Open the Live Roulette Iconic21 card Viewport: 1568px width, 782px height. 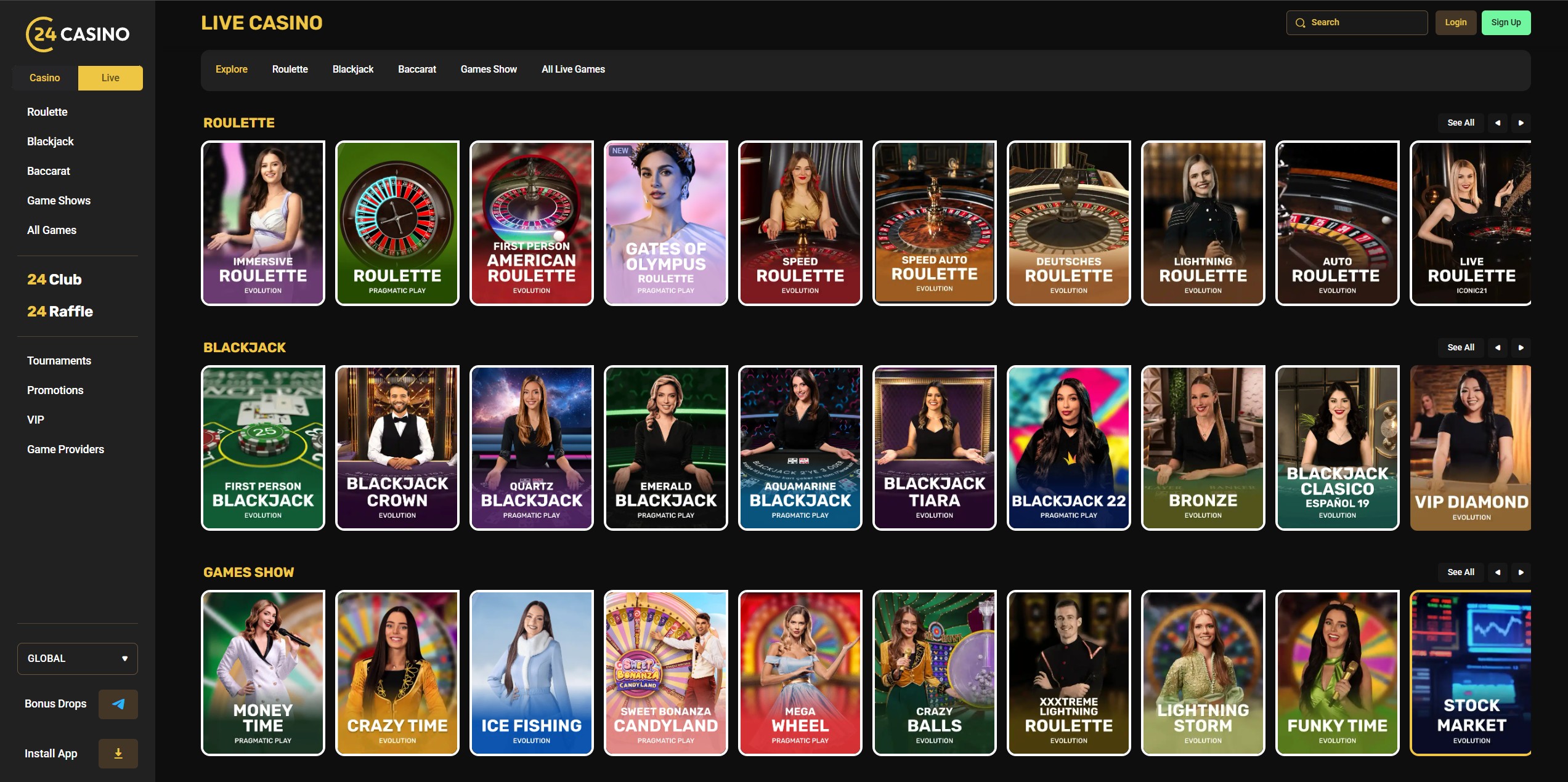click(x=1471, y=223)
